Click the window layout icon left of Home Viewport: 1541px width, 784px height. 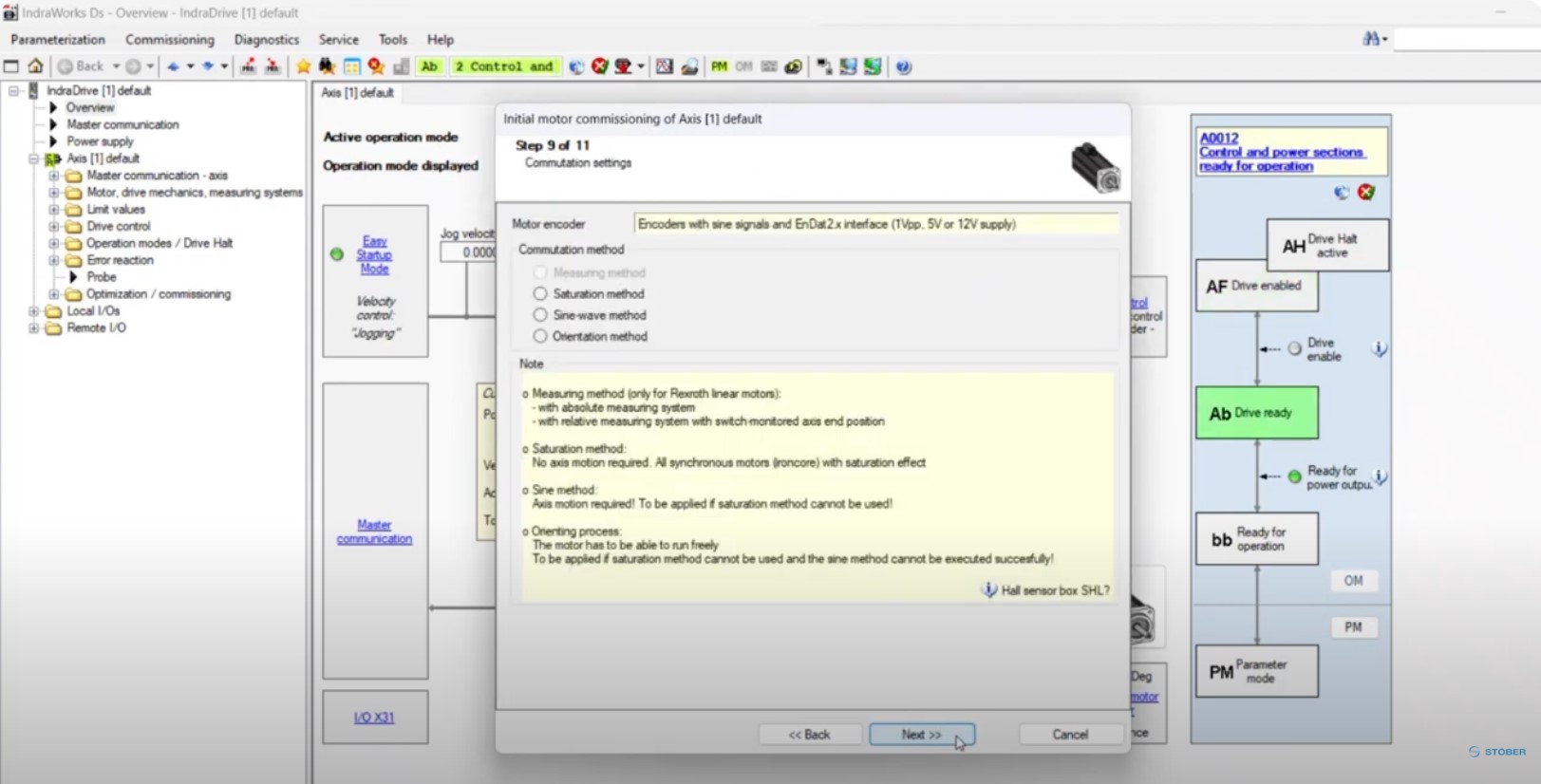coord(11,66)
